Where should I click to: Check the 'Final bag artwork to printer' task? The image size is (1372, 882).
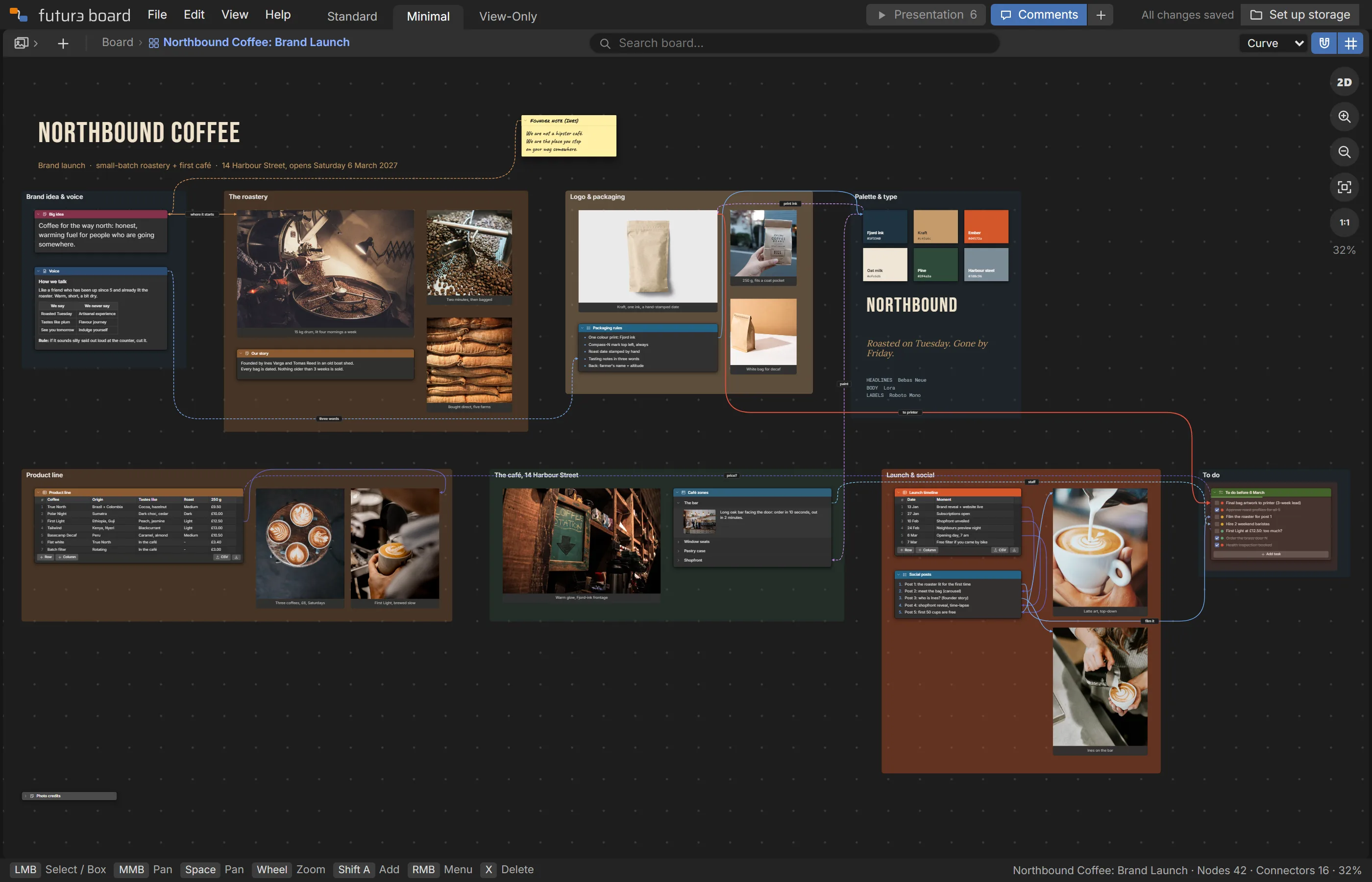(x=1217, y=503)
